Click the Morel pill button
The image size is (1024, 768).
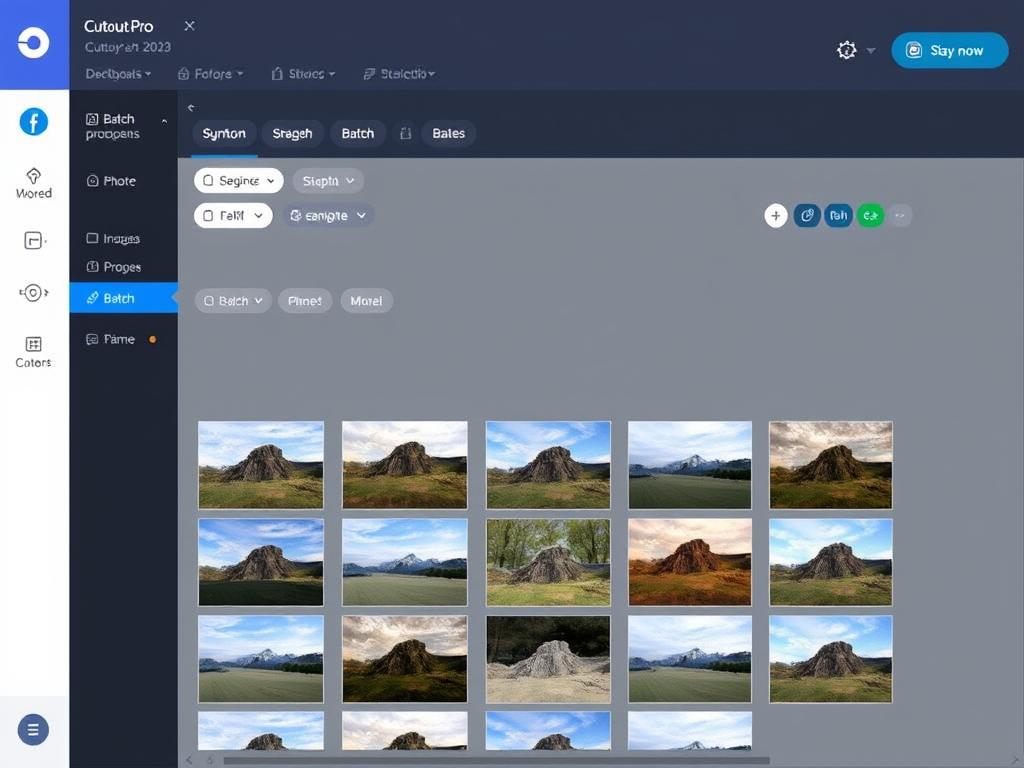[366, 301]
